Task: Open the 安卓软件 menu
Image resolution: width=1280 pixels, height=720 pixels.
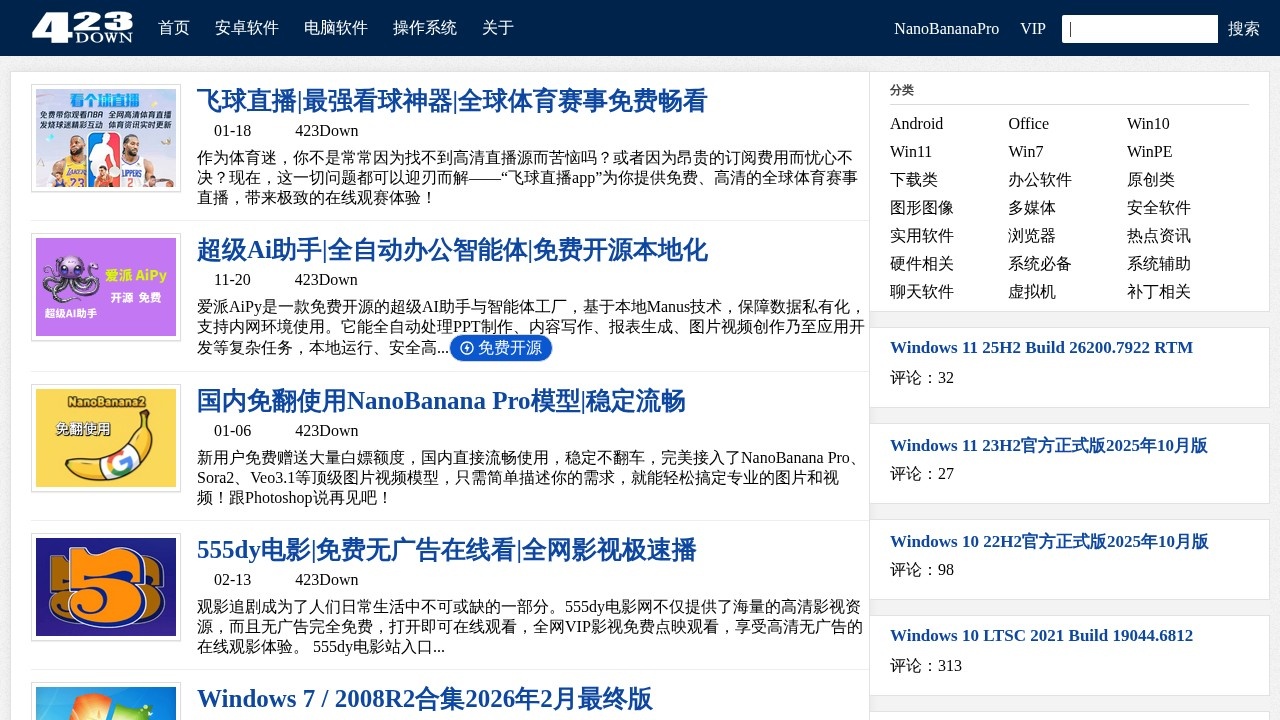Action: point(247,28)
